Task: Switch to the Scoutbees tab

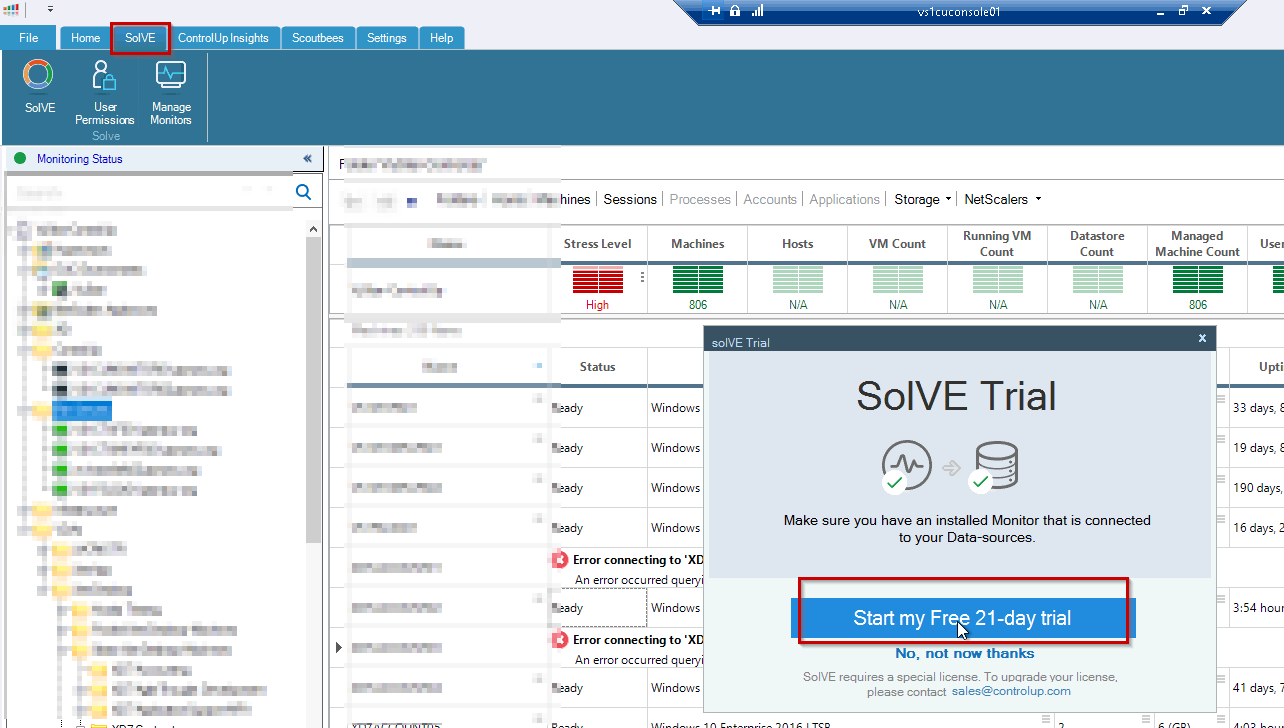Action: click(318, 38)
